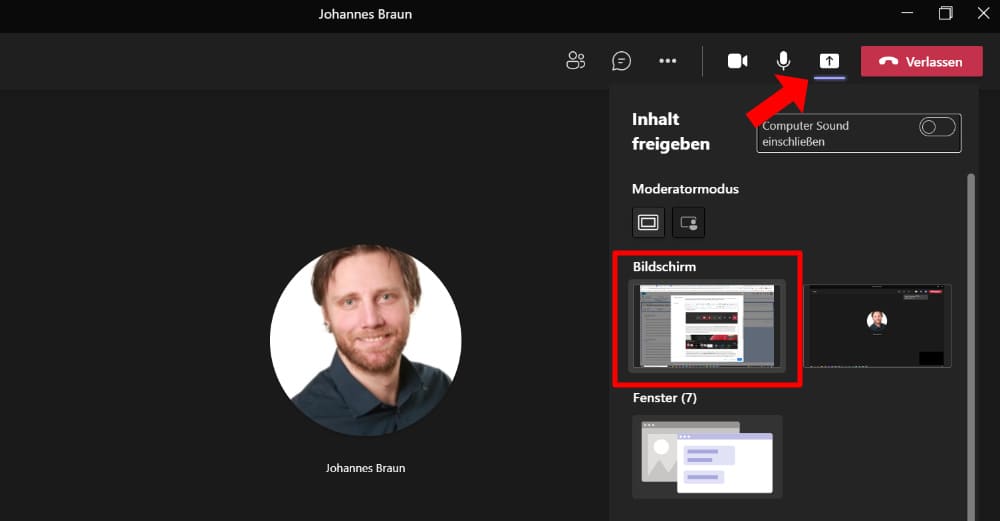Open the participants panel icon
Screen dimensions: 1000x521
575,61
